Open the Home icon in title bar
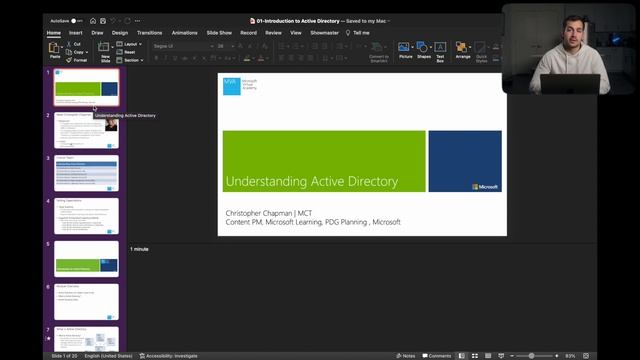The height and width of the screenshot is (360, 640). point(93,21)
